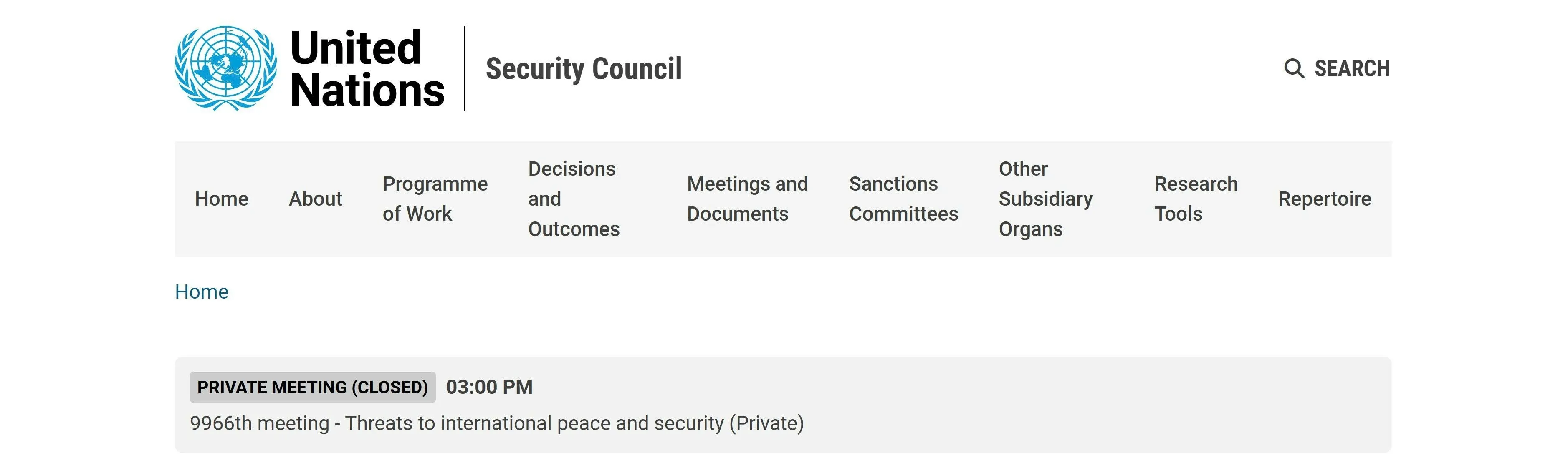Click the Private Meeting (Closed) badge
This screenshot has width=1568, height=458.
pos(313,388)
